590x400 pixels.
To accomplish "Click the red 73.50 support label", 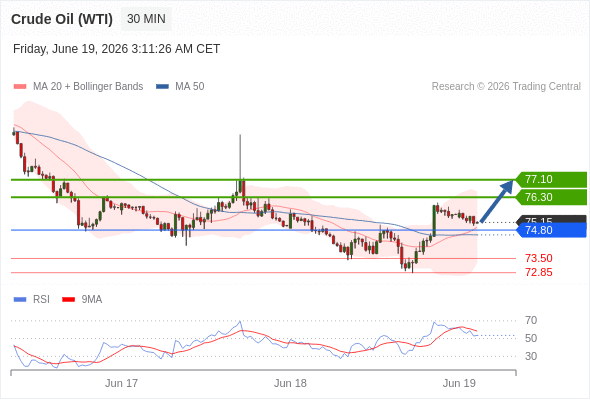I will (538, 259).
